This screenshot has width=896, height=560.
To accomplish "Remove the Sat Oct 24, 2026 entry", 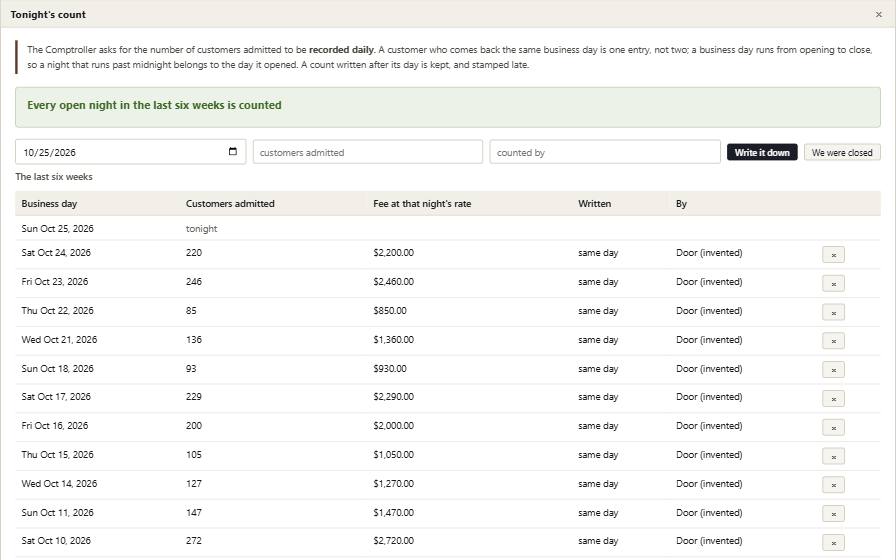I will 833,254.
